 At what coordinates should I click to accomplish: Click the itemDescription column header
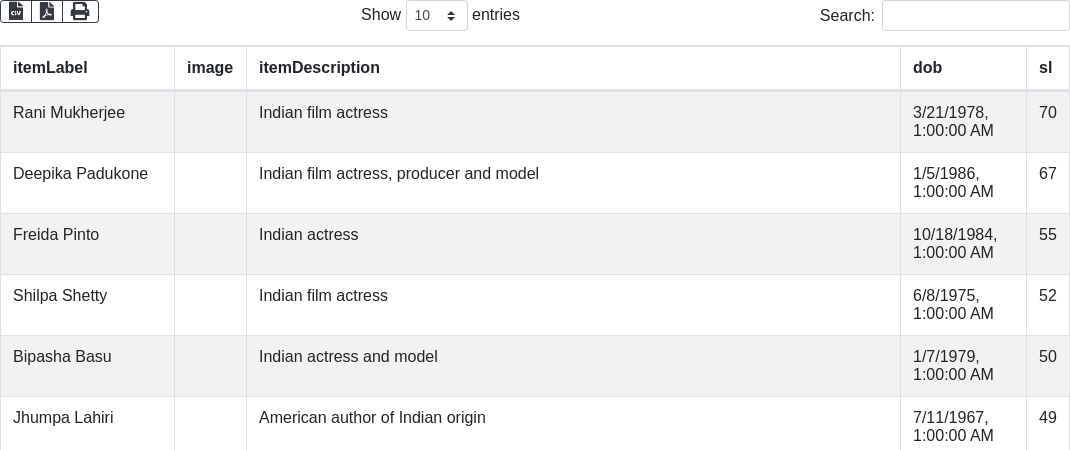(319, 68)
